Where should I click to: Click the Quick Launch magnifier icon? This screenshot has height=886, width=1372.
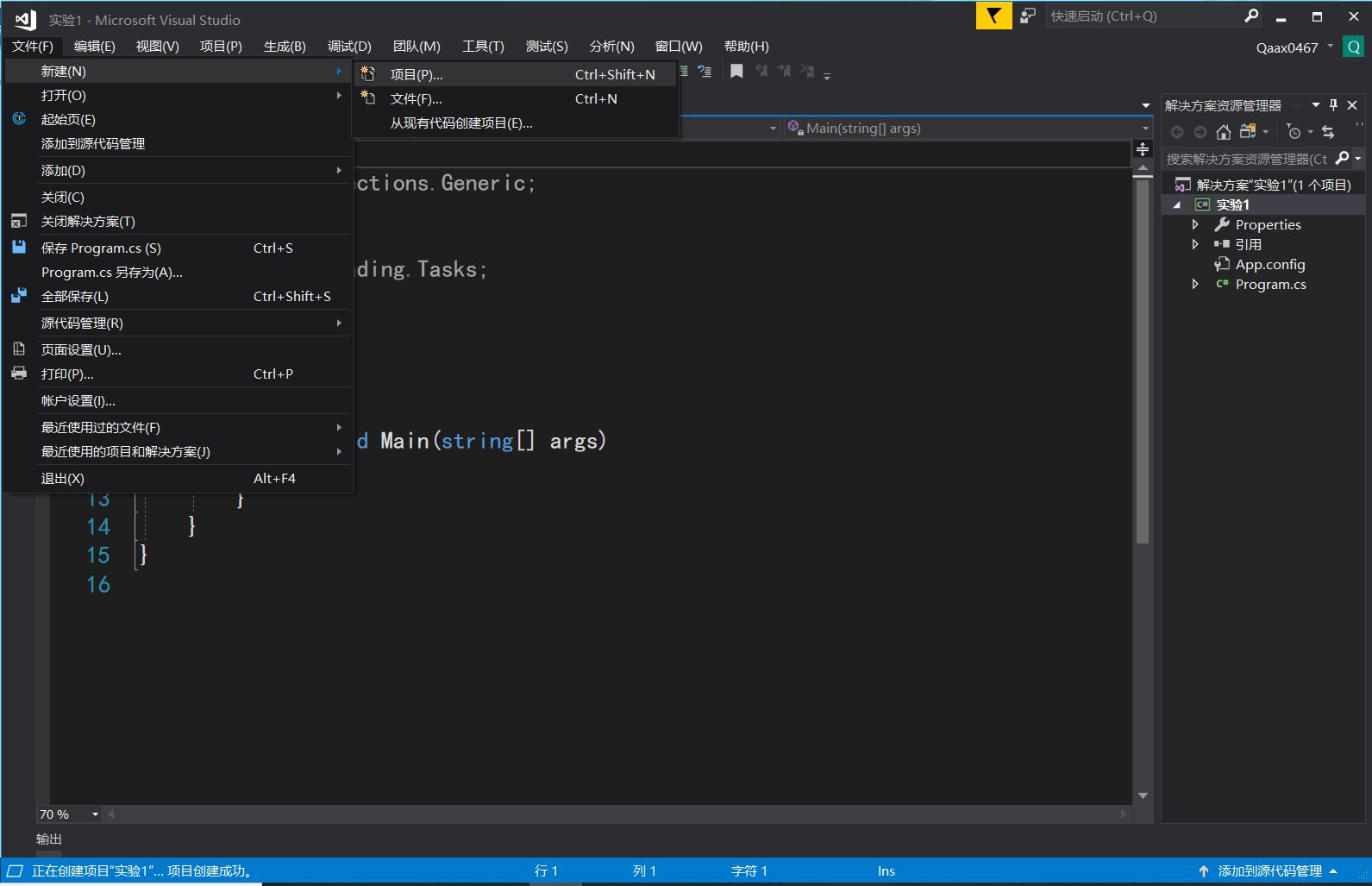click(1251, 16)
